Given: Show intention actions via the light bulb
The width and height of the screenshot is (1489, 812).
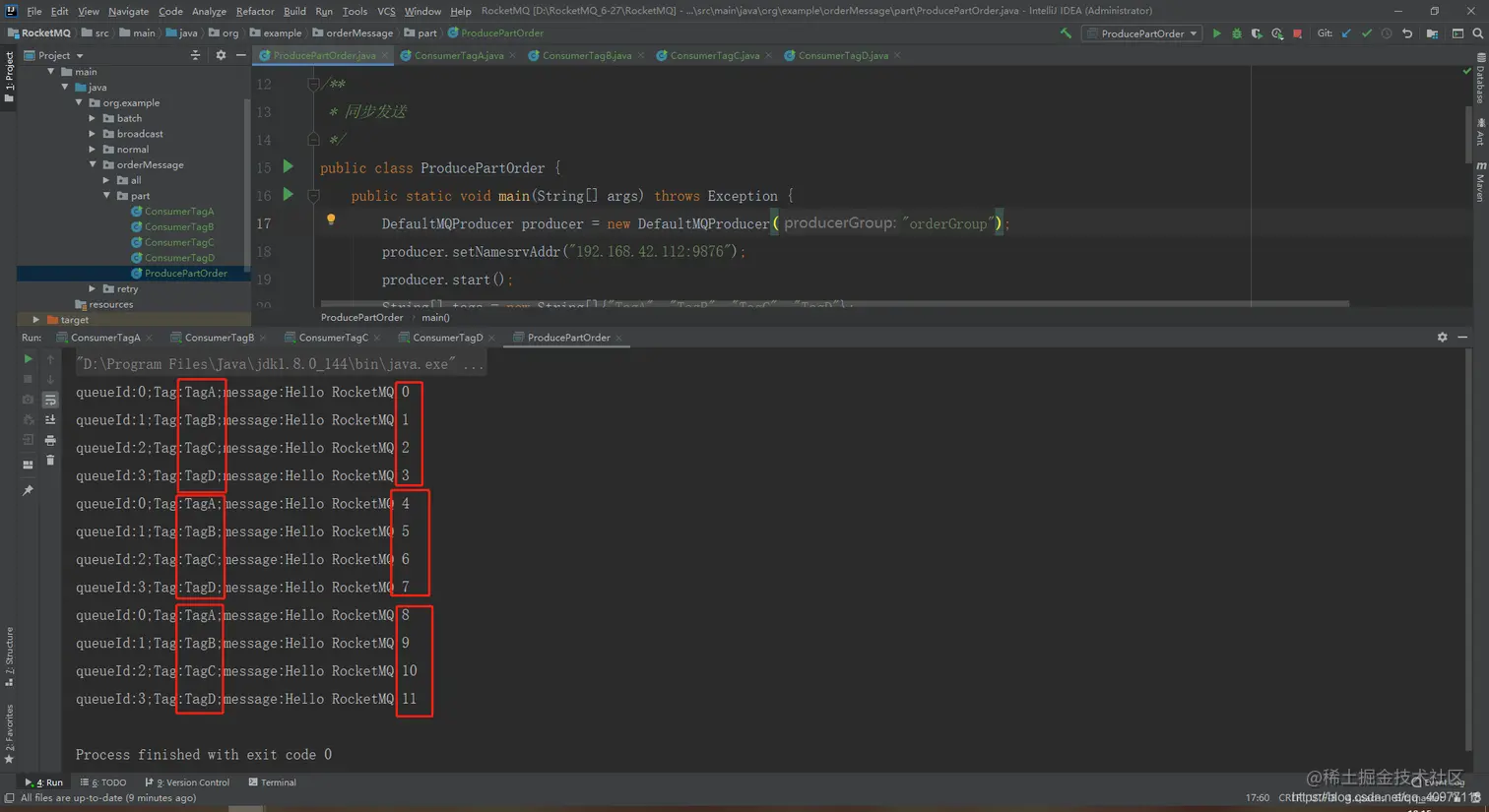Looking at the screenshot, I should tap(331, 219).
